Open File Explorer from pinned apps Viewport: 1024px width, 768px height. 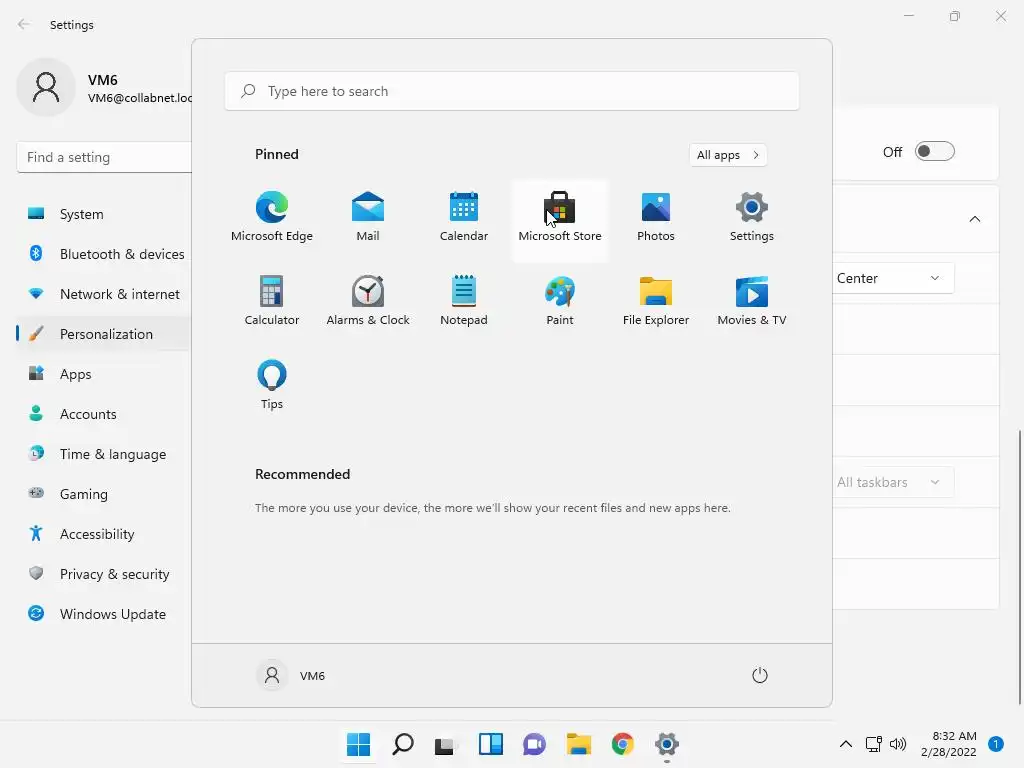pos(656,301)
